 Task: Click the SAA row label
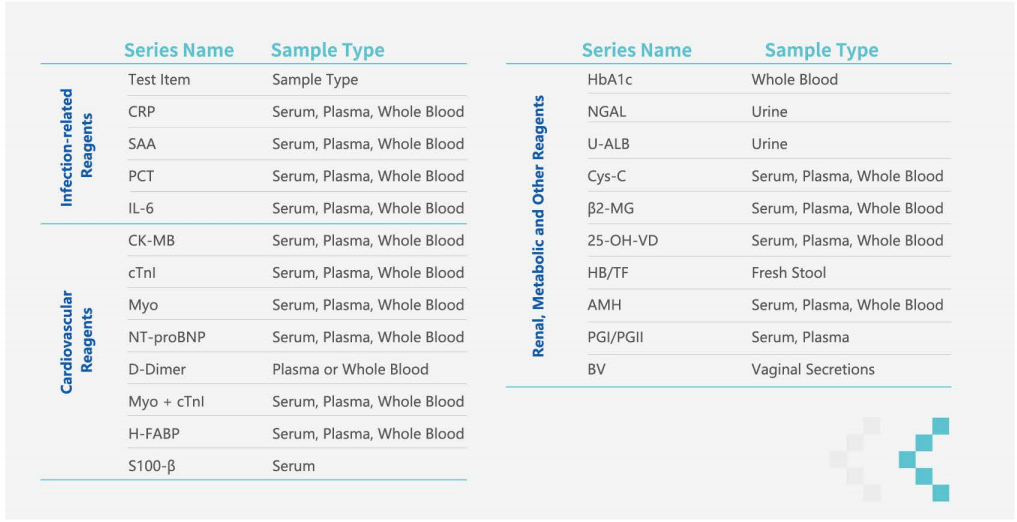pos(142,144)
